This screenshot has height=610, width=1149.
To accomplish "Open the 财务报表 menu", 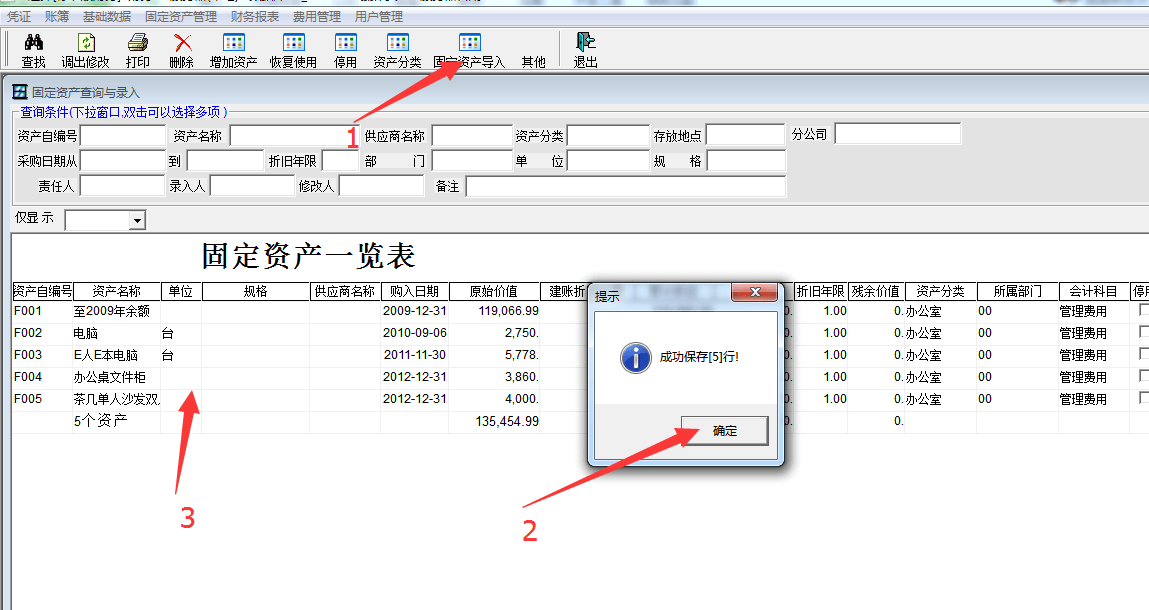I will 254,17.
